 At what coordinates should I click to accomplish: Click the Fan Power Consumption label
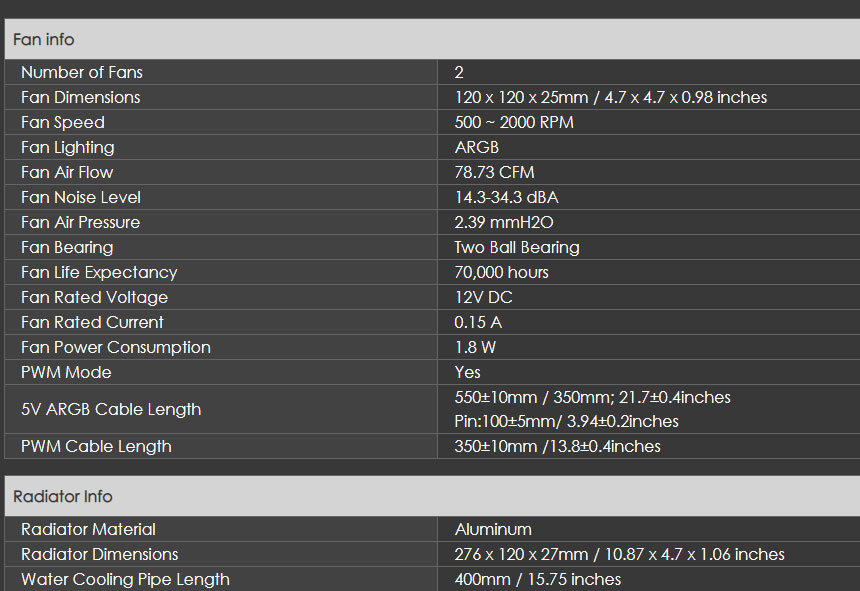[x=116, y=348]
